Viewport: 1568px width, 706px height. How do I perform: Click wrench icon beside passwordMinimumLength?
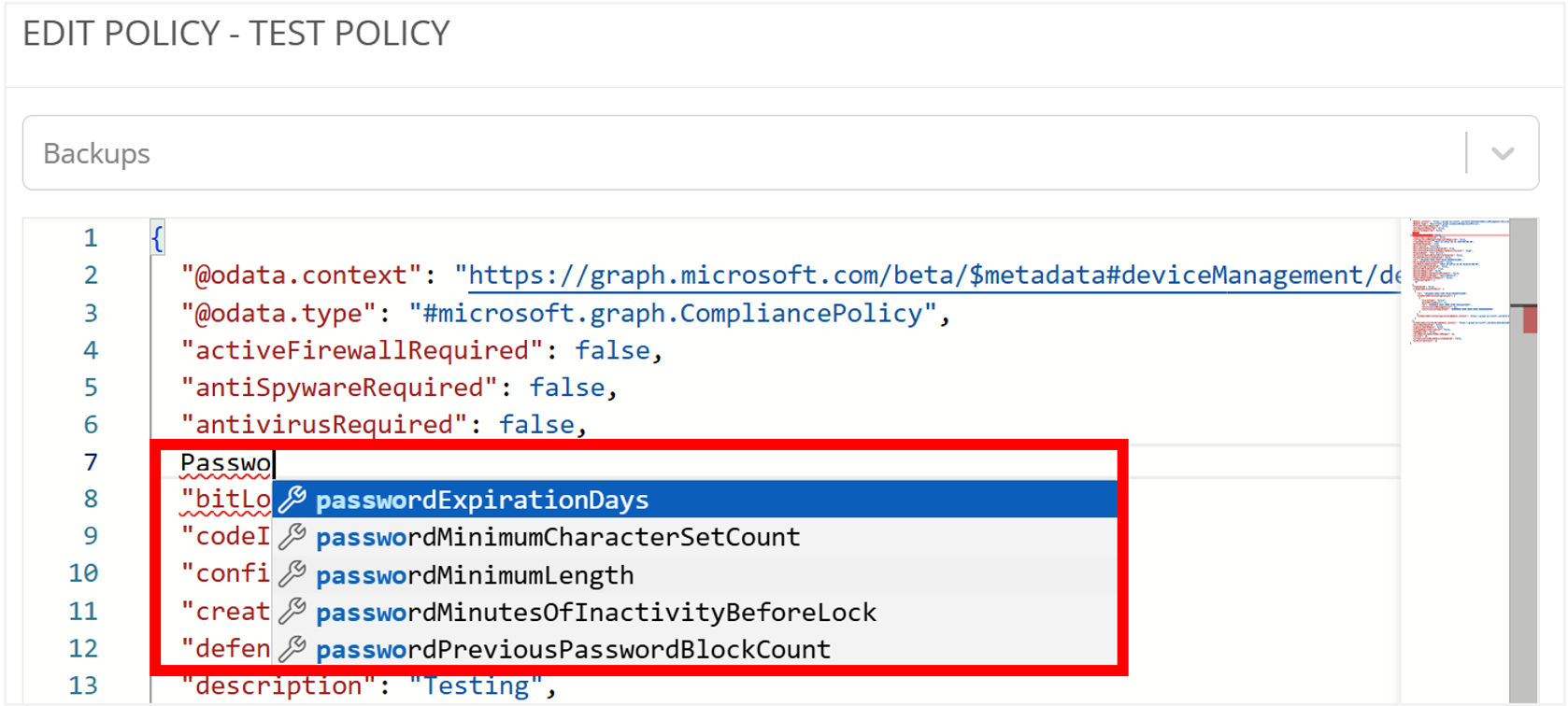coord(292,574)
